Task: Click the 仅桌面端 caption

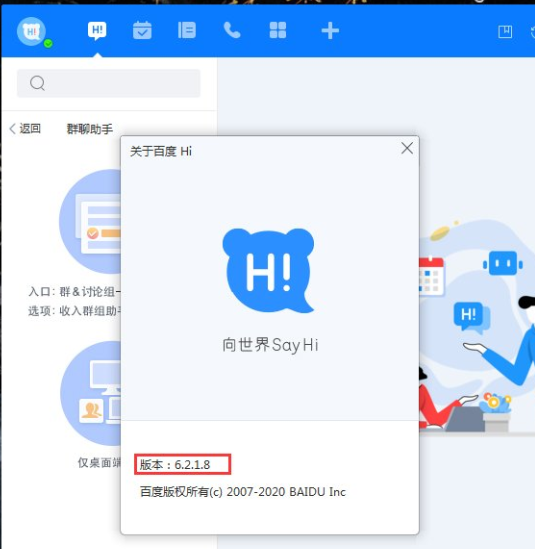Action: tap(99, 463)
